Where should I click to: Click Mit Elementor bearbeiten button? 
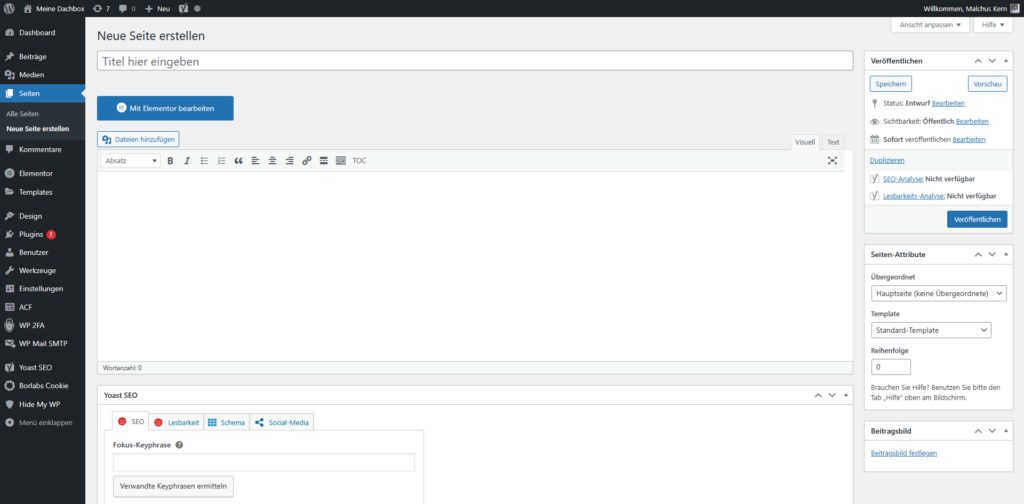(165, 108)
